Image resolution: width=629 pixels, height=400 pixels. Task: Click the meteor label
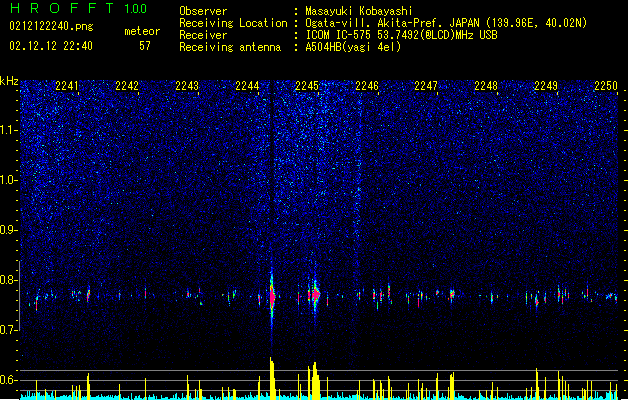coord(142,31)
